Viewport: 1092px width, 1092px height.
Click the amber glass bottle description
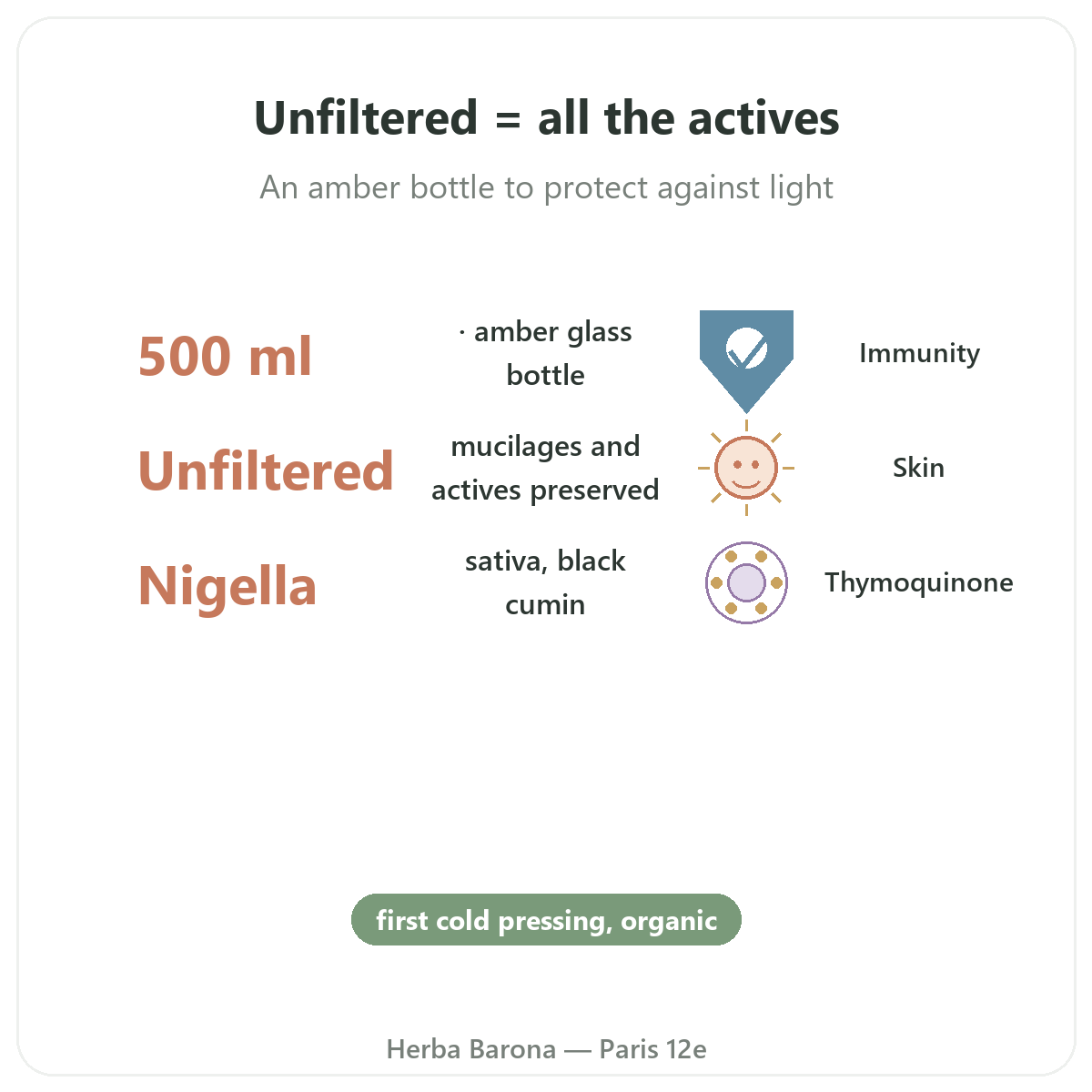click(545, 353)
